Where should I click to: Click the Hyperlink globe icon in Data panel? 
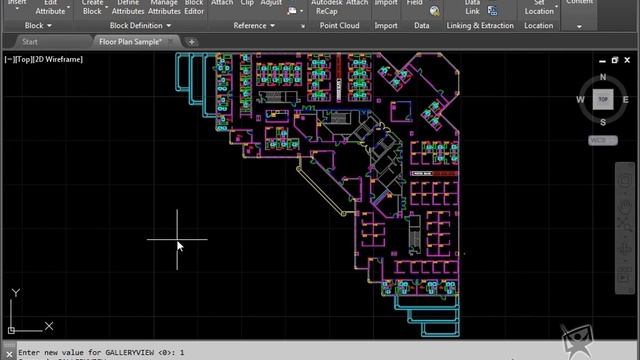[435, 11]
